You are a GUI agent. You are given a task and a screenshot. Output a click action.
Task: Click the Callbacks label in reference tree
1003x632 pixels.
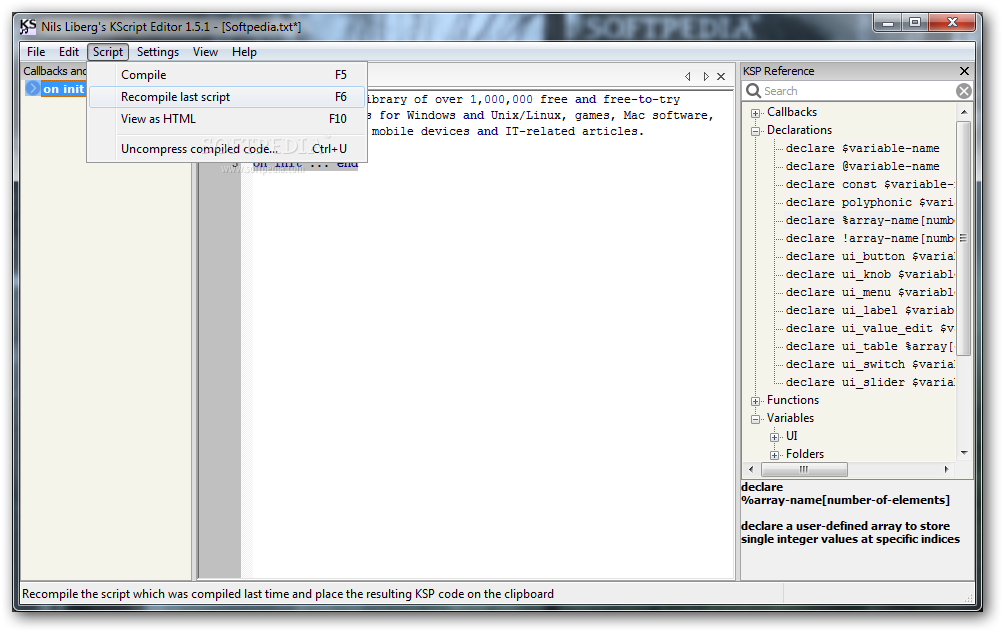pyautogui.click(x=792, y=112)
